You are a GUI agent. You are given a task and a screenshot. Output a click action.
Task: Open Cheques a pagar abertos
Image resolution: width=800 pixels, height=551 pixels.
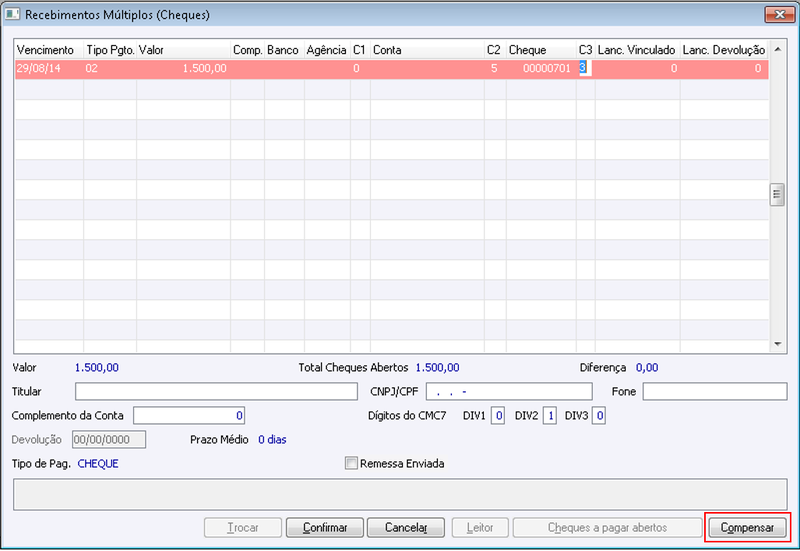[607, 528]
